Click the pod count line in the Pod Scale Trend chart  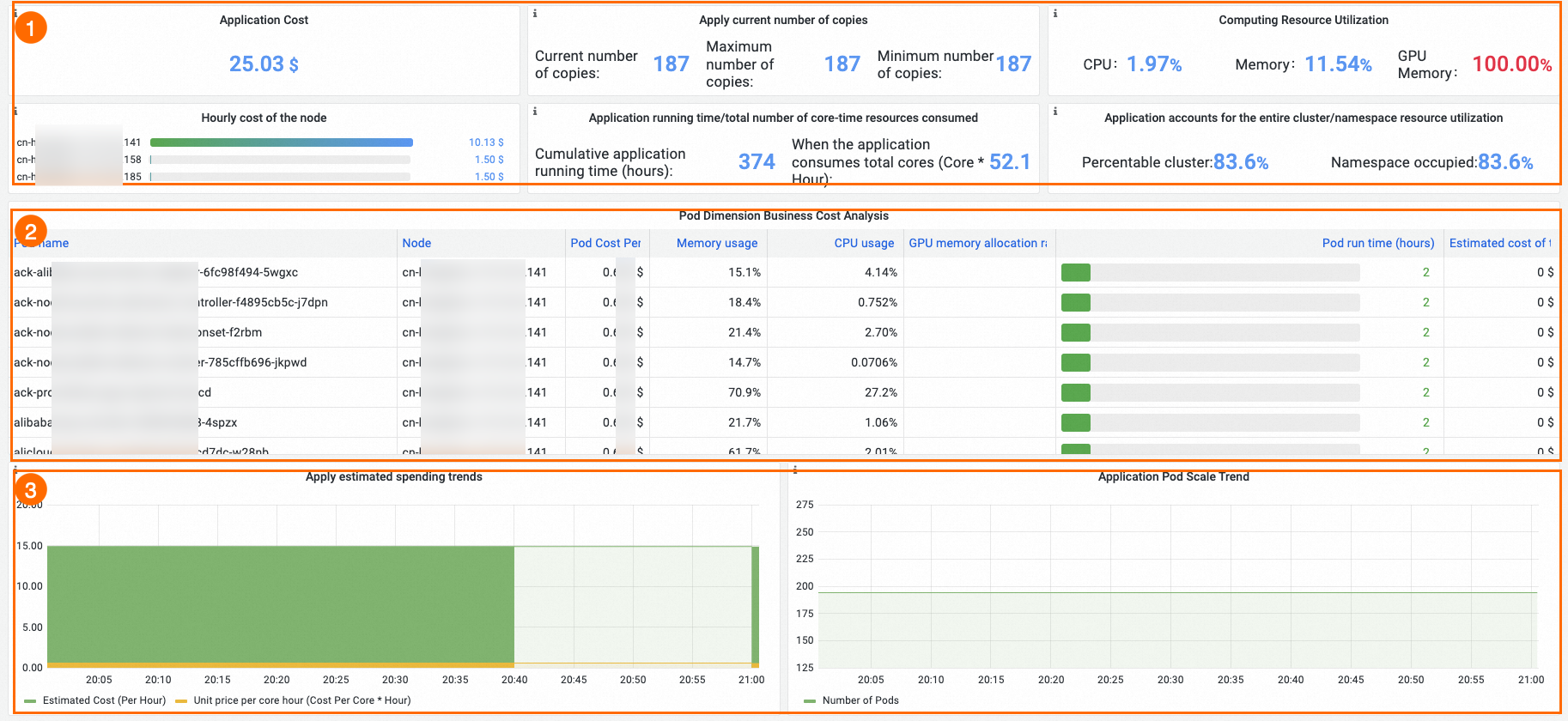pos(1177,592)
